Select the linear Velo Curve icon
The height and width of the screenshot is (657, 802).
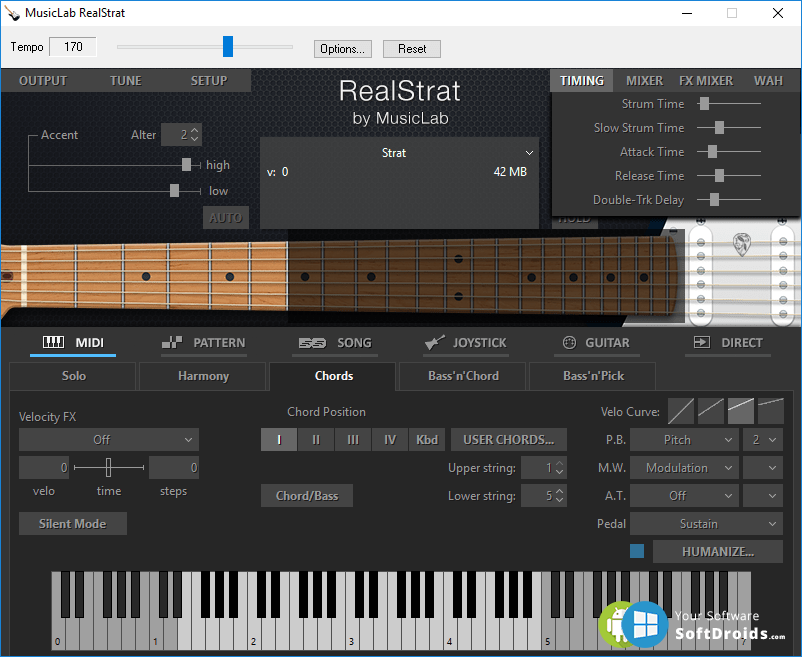tap(681, 412)
